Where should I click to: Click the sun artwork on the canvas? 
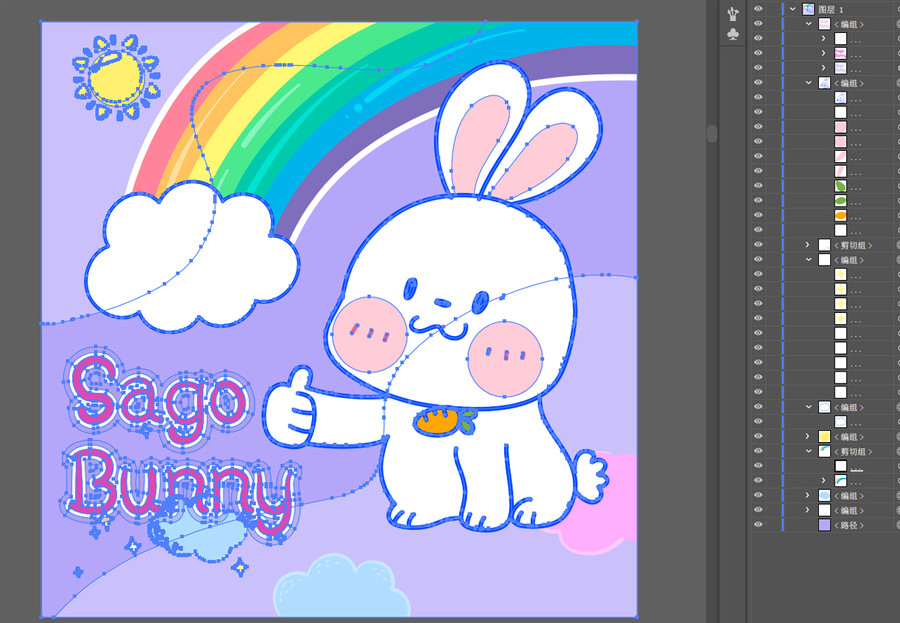116,78
